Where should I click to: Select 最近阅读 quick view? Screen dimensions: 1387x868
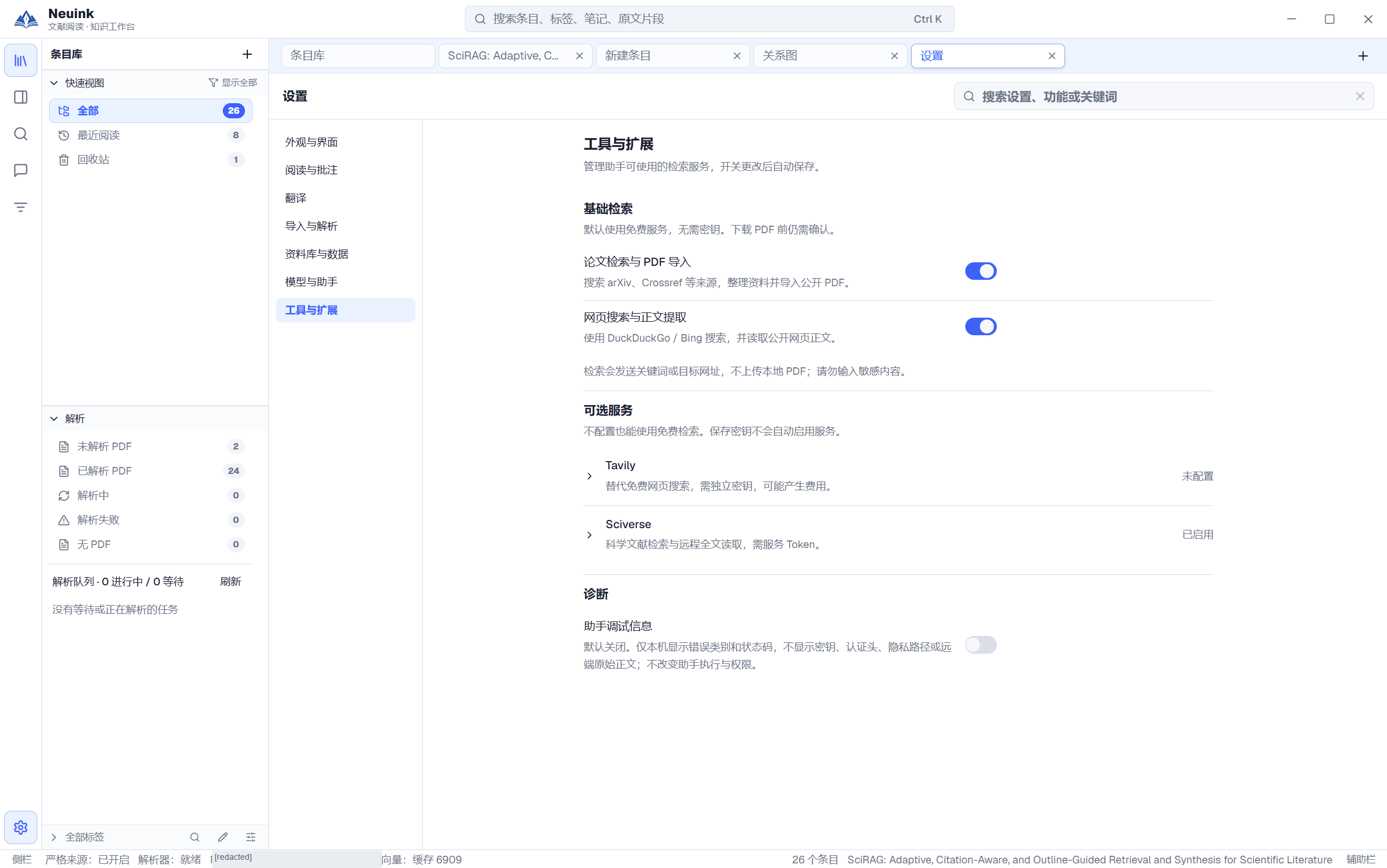(x=150, y=135)
